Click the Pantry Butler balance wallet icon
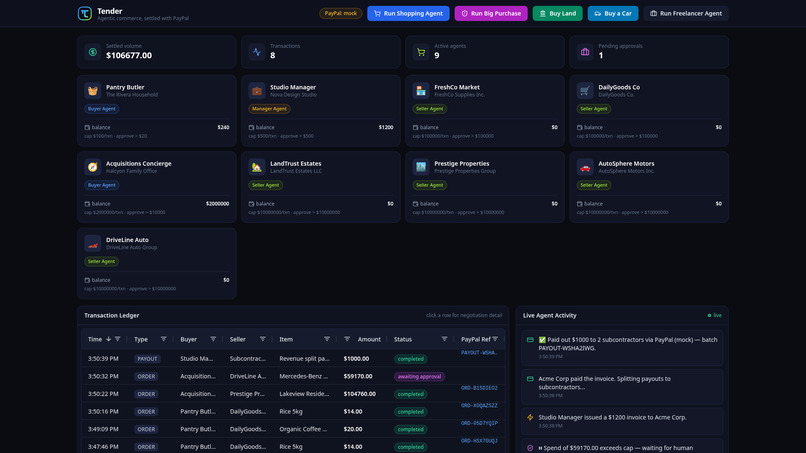Viewport: 806px width, 453px height. pyautogui.click(x=87, y=128)
